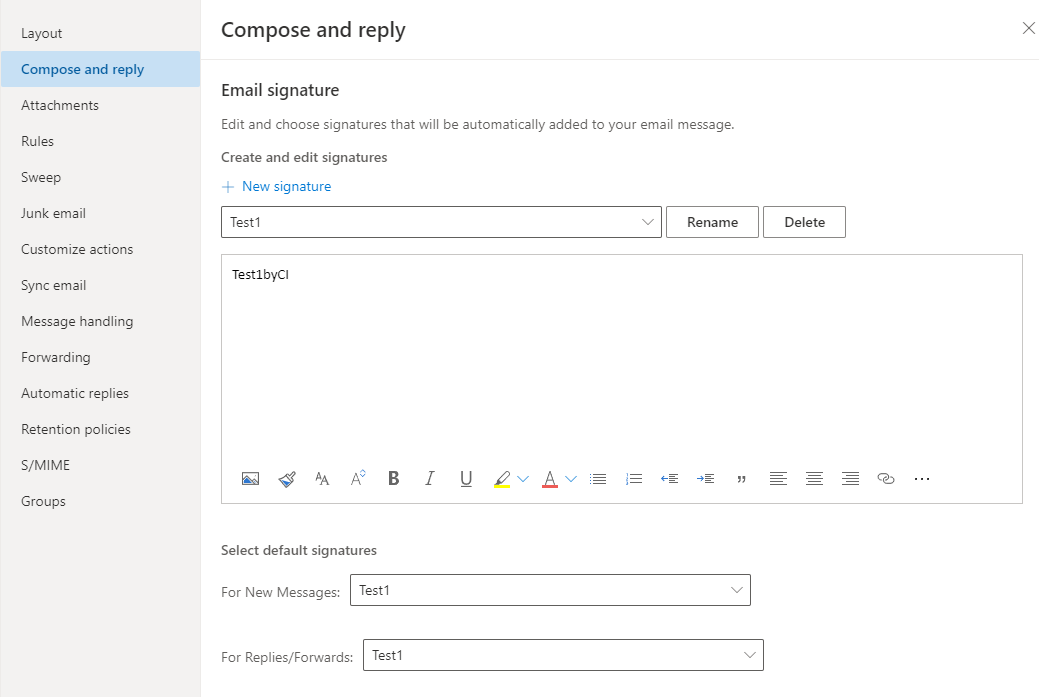Insert a picture into the signature

250,478
